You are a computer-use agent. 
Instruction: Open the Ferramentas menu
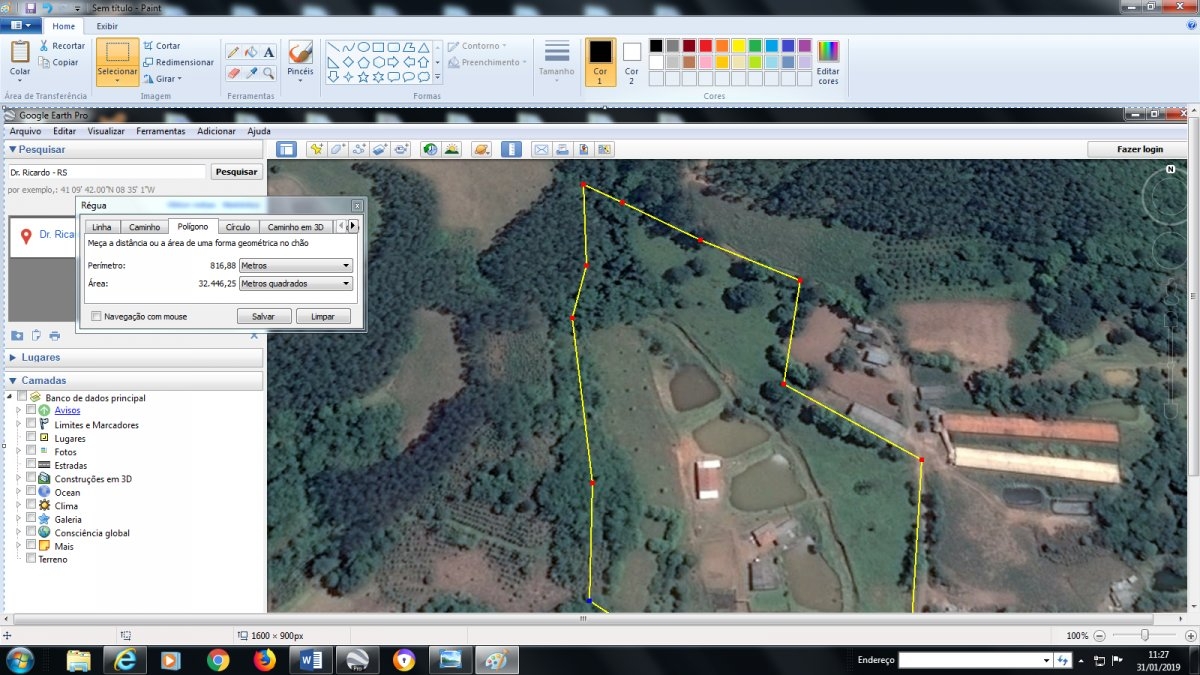click(160, 131)
